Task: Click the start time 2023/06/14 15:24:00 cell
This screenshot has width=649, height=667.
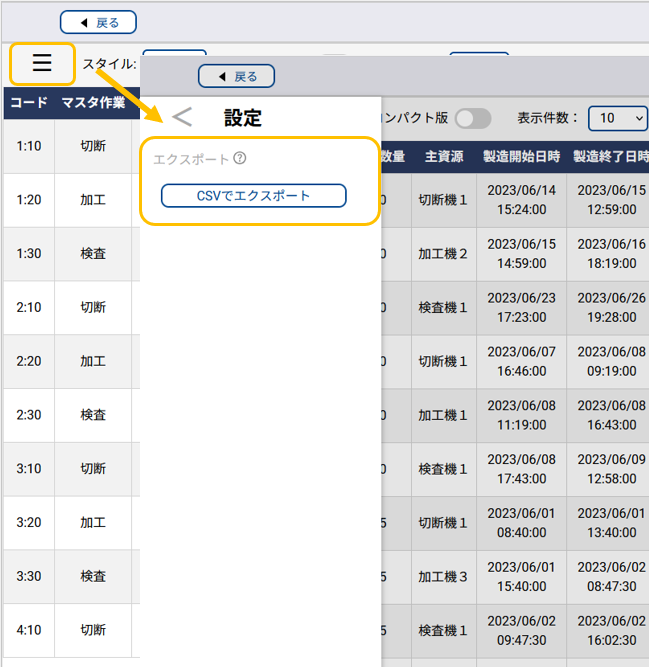Action: pyautogui.click(x=521, y=200)
